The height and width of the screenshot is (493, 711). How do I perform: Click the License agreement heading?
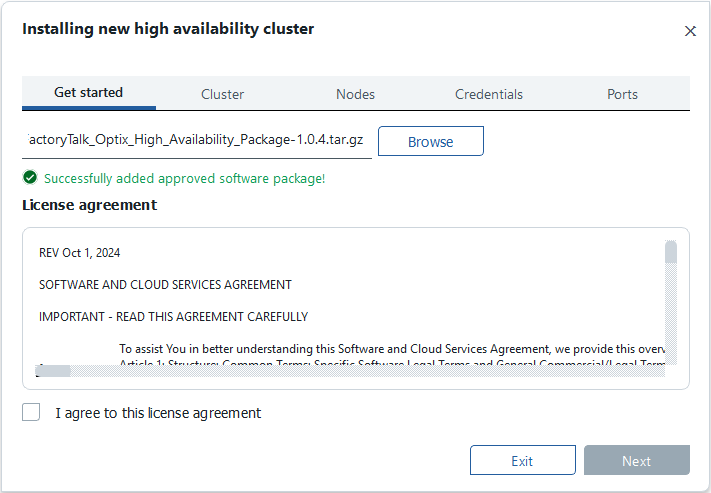[x=89, y=205]
